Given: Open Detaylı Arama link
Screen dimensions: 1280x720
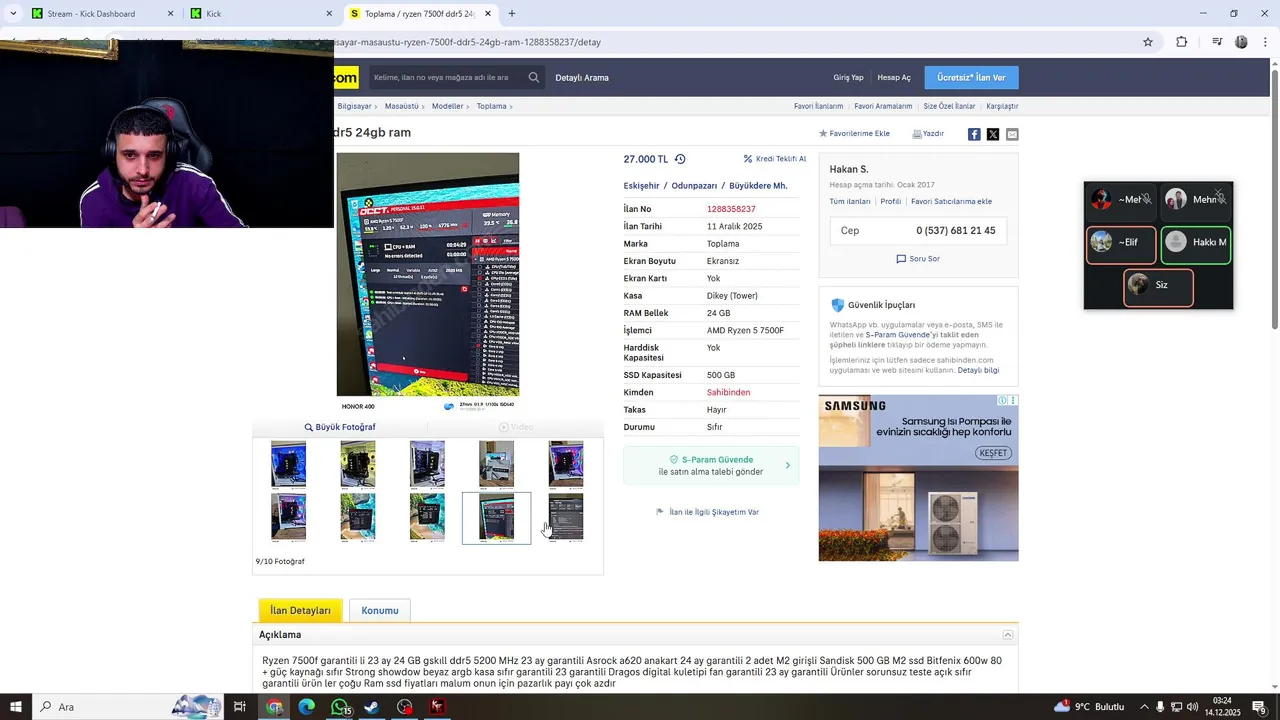Looking at the screenshot, I should (582, 78).
